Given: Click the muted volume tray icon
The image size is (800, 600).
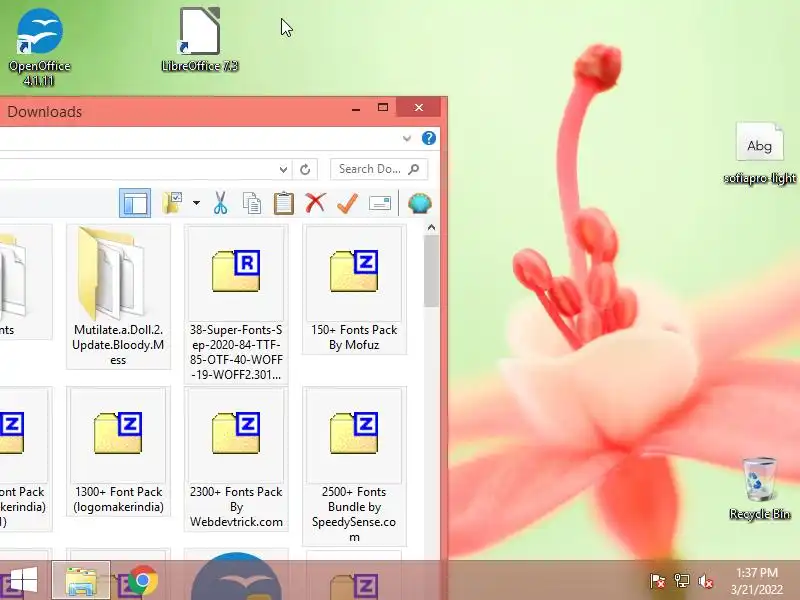Looking at the screenshot, I should [706, 581].
